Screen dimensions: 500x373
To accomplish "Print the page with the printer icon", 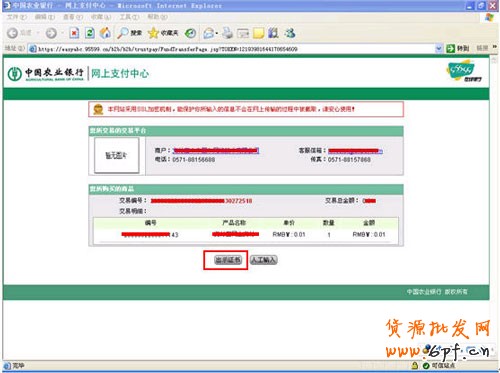I will click(228, 33).
